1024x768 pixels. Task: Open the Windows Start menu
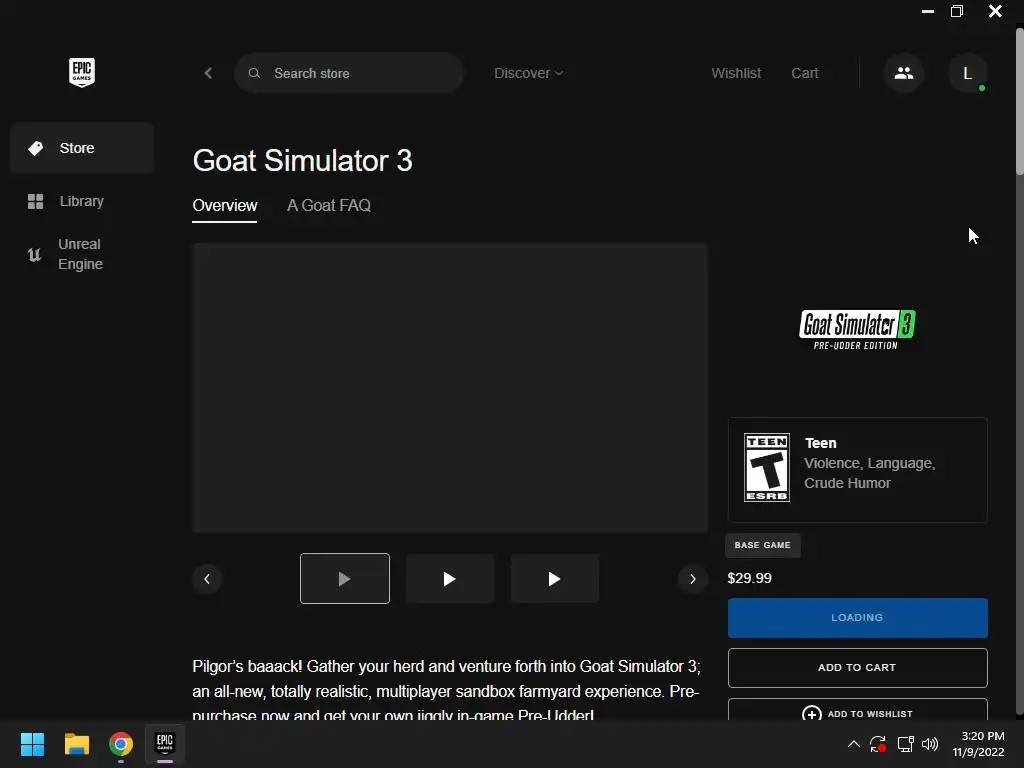pyautogui.click(x=32, y=744)
